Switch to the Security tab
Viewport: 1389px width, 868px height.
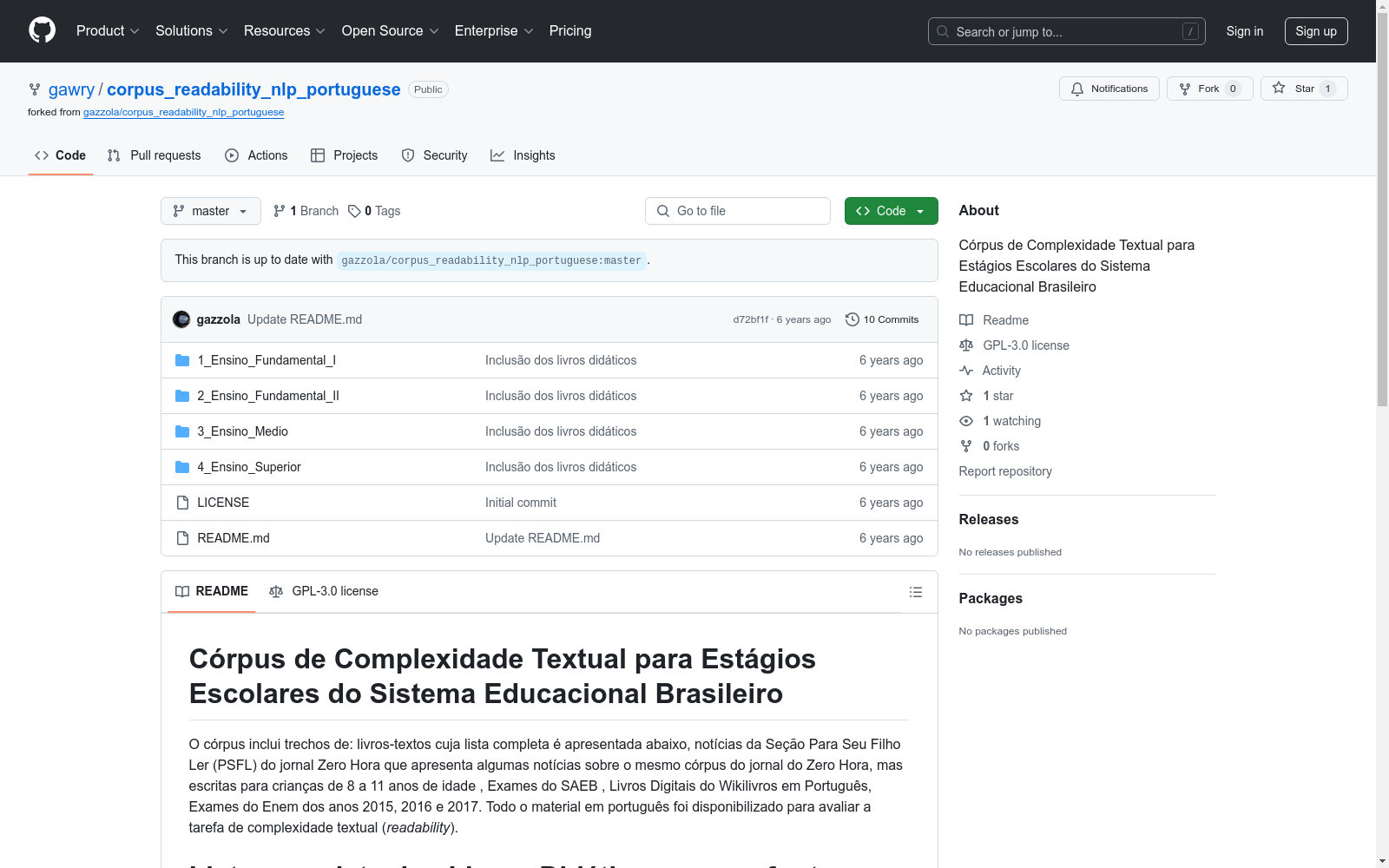pos(434,155)
